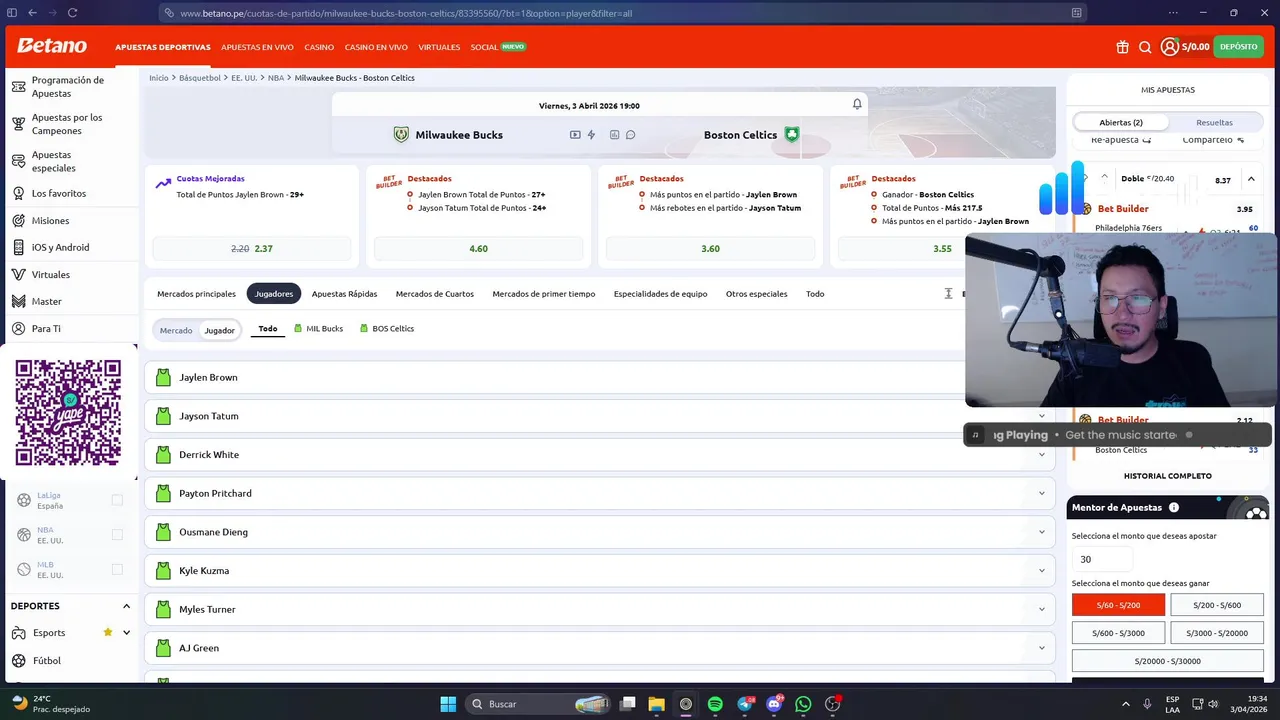Click the Virtuales sidebar icon

tap(18, 274)
